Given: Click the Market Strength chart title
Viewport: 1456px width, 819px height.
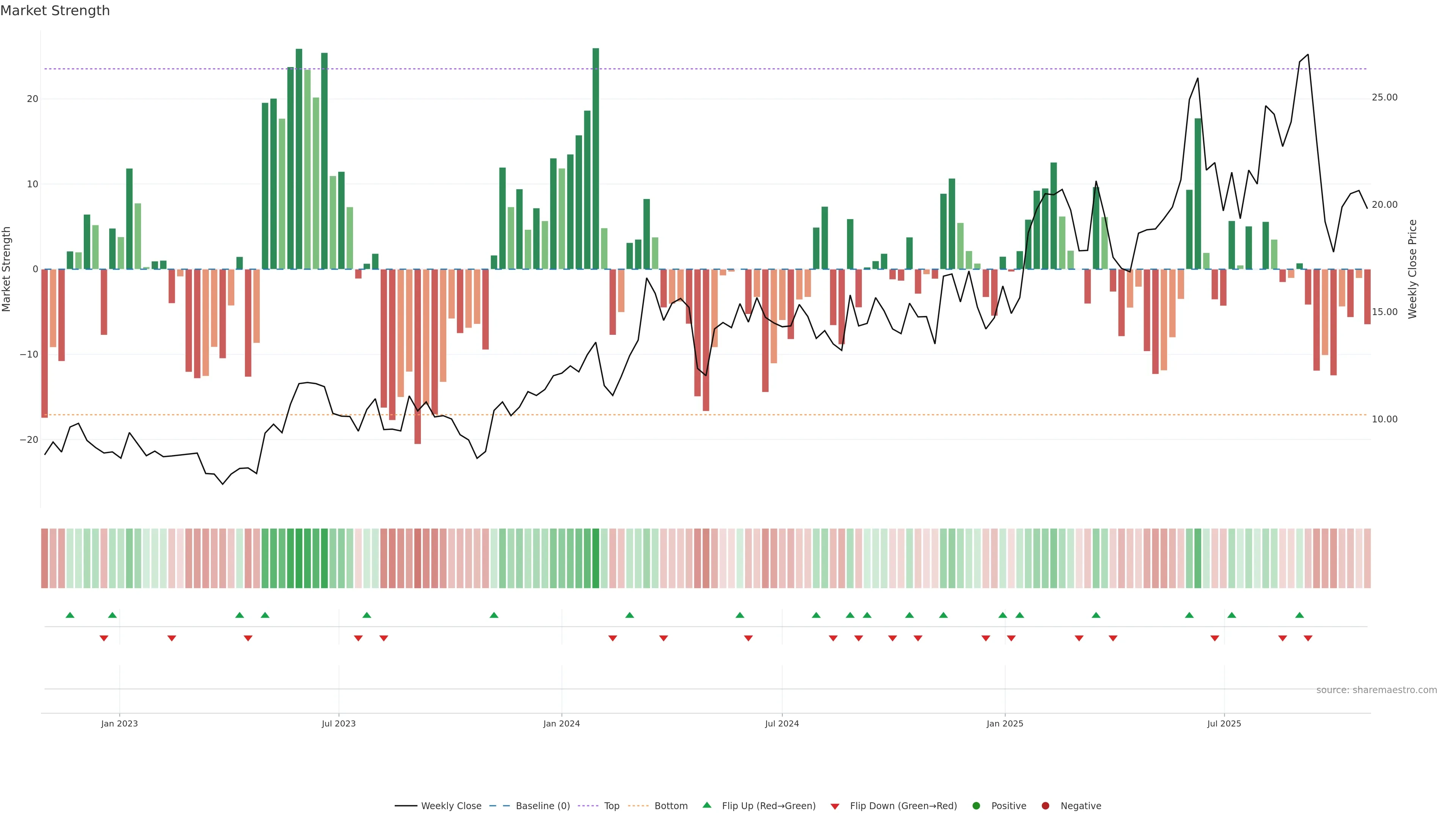Looking at the screenshot, I should tap(55, 11).
